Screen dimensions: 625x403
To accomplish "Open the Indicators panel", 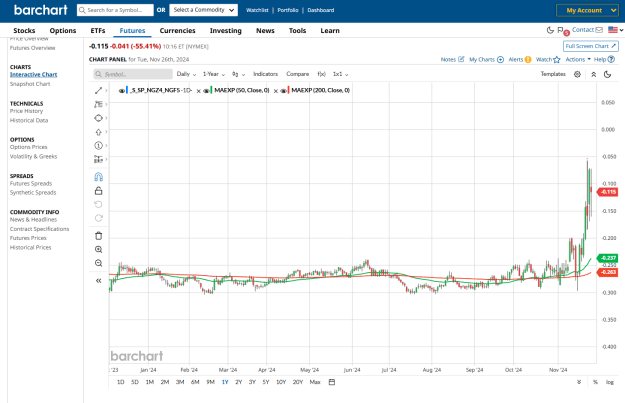I will (265, 74).
